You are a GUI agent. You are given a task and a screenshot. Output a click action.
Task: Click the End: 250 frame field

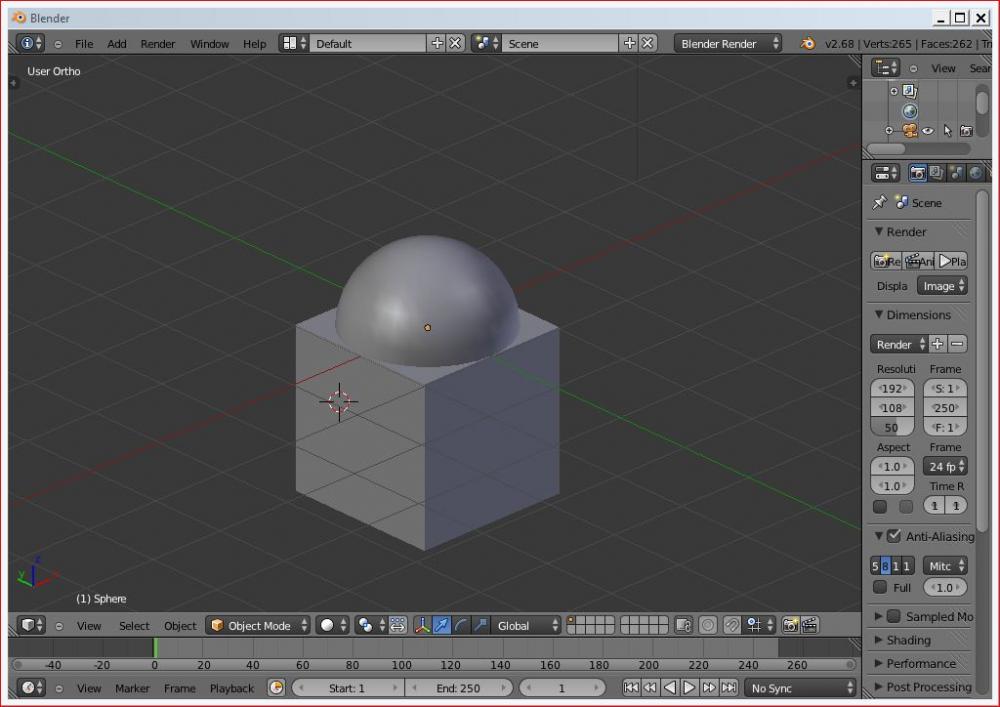click(458, 688)
